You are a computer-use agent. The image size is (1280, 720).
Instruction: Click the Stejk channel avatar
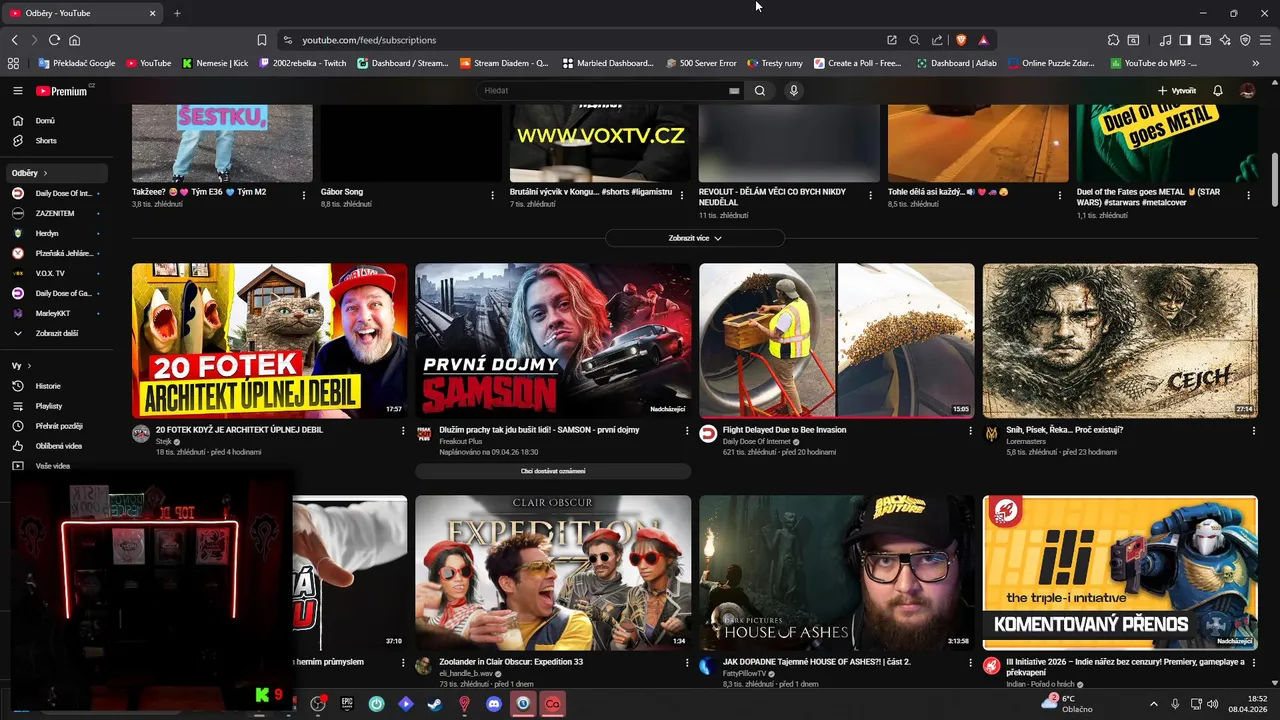[141, 434]
